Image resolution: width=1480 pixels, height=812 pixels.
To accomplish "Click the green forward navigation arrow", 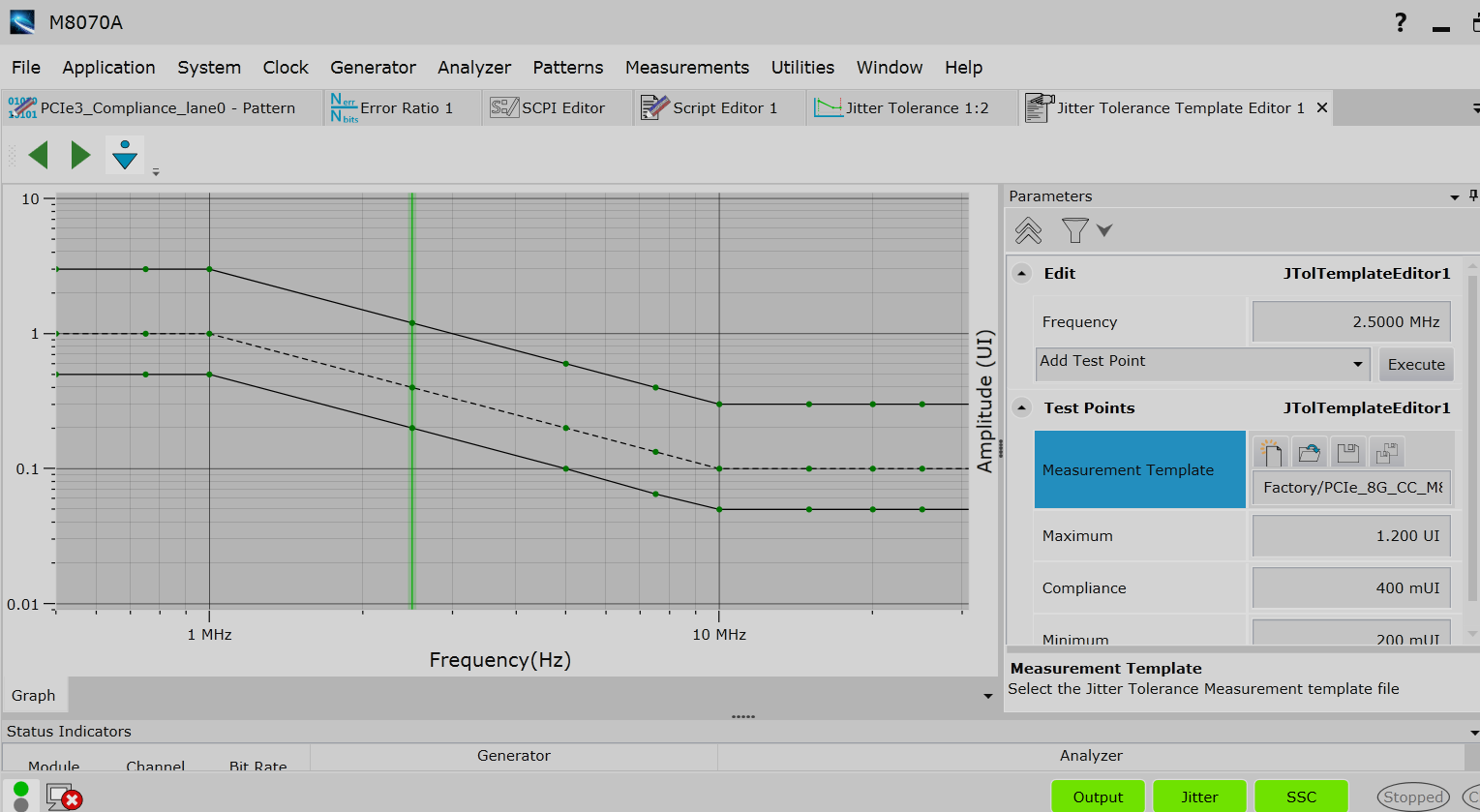I will pyautogui.click(x=81, y=155).
